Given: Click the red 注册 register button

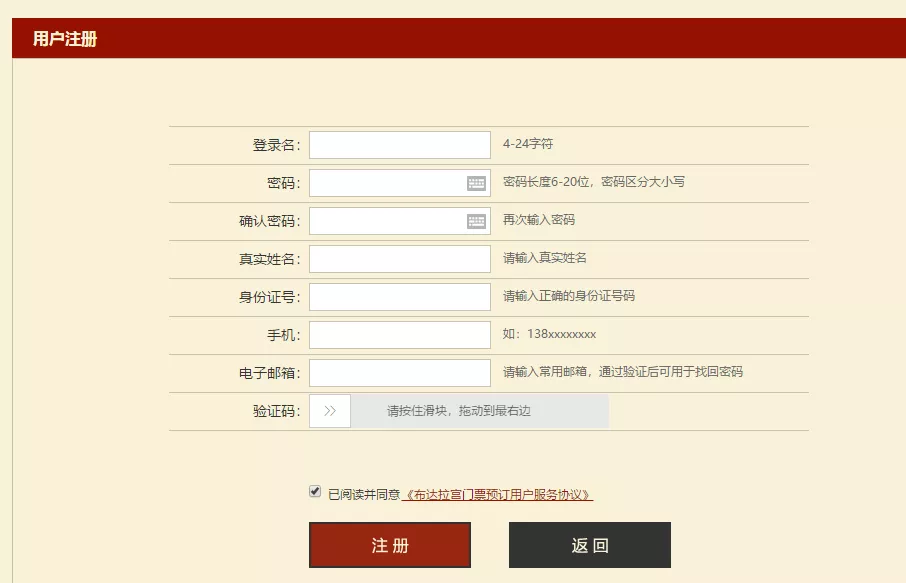Looking at the screenshot, I should [389, 545].
